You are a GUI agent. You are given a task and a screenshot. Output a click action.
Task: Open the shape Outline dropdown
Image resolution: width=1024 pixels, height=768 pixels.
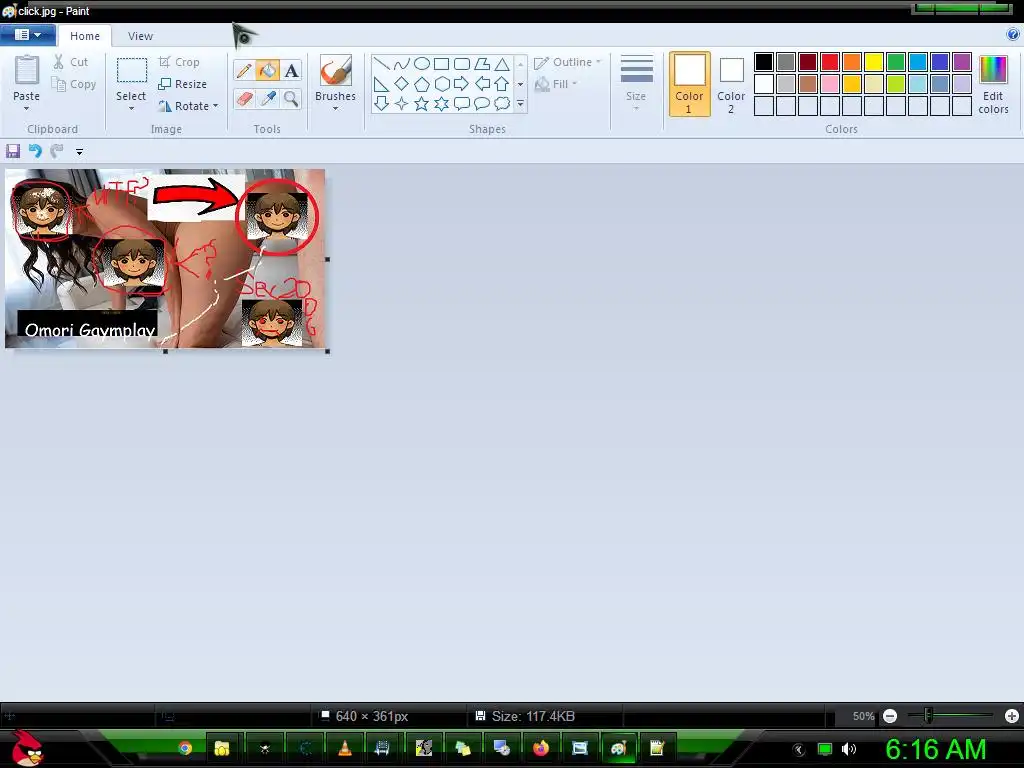point(567,62)
